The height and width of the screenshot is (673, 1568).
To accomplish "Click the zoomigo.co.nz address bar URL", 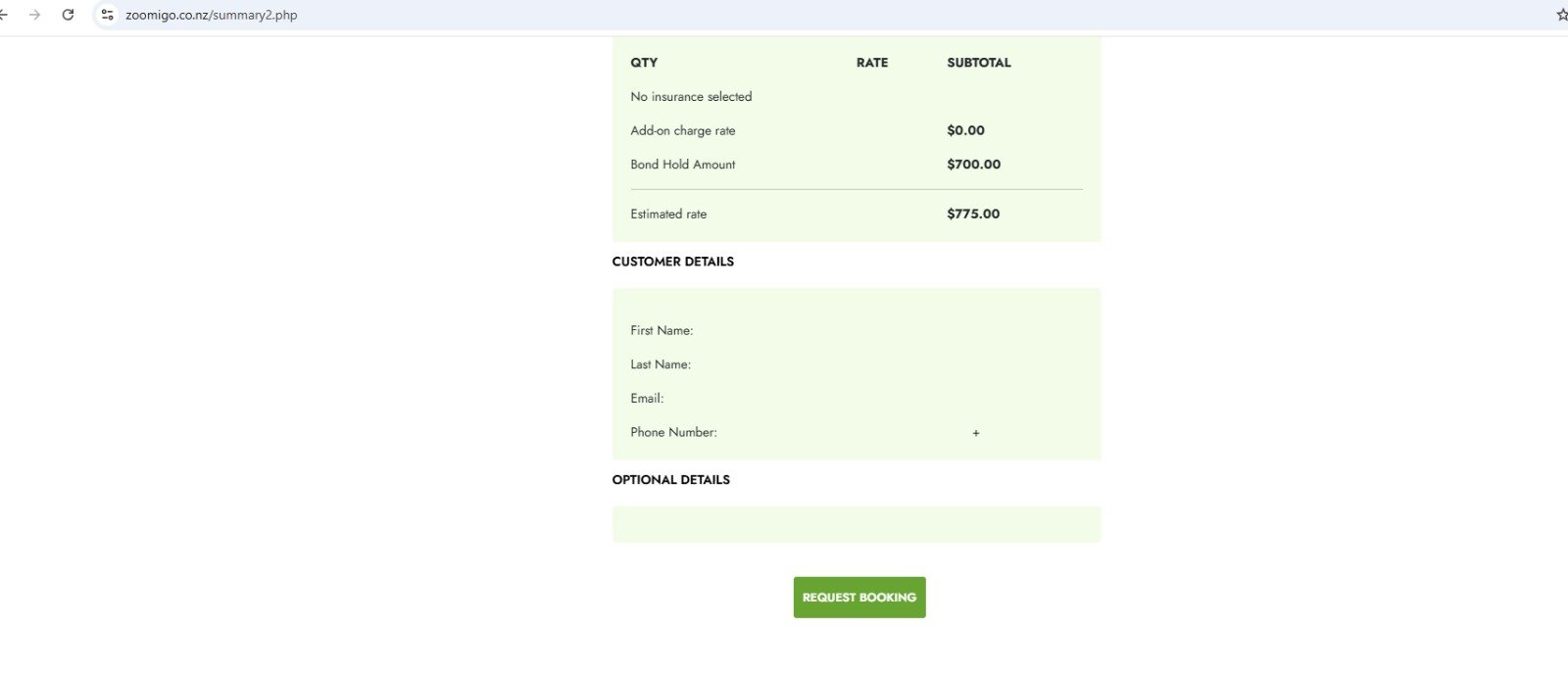I will [211, 15].
